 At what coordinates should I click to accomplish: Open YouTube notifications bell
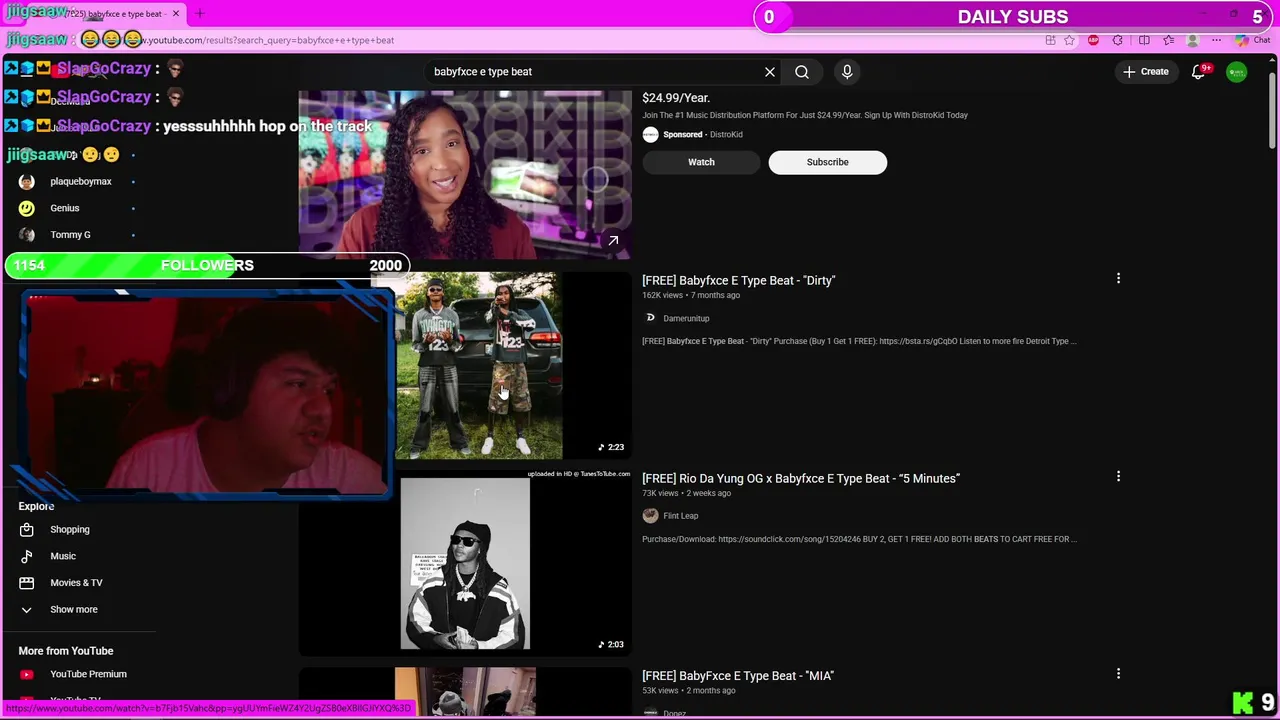(1199, 72)
